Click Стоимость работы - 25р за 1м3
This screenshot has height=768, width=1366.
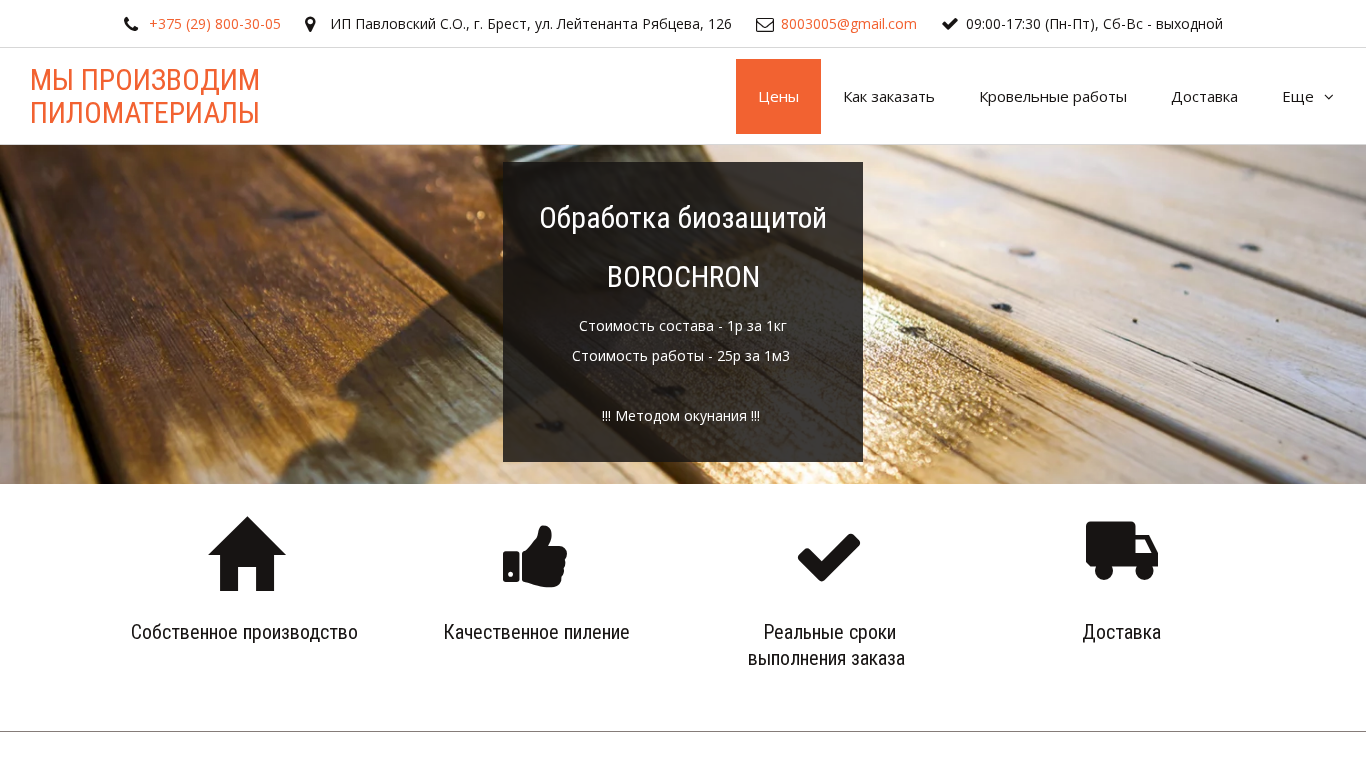point(681,356)
